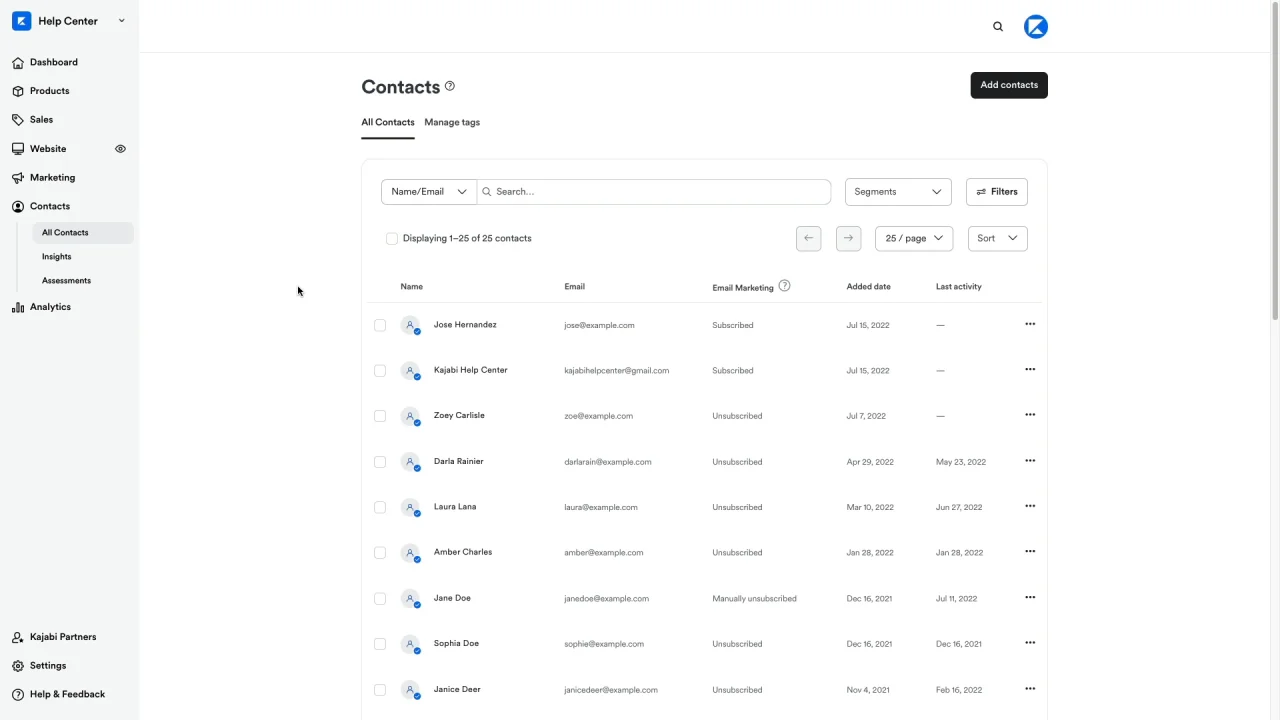
Task: Open the search magnifier in top bar
Action: (x=998, y=27)
